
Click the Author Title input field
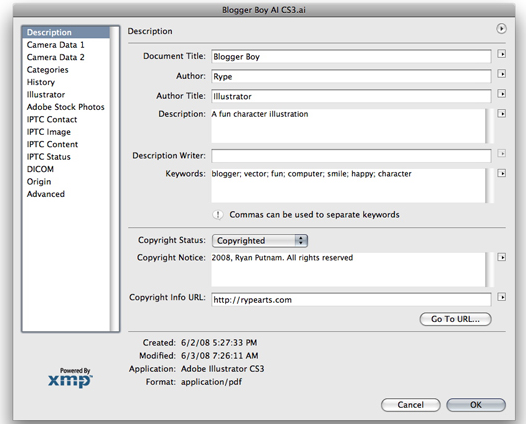pos(351,96)
